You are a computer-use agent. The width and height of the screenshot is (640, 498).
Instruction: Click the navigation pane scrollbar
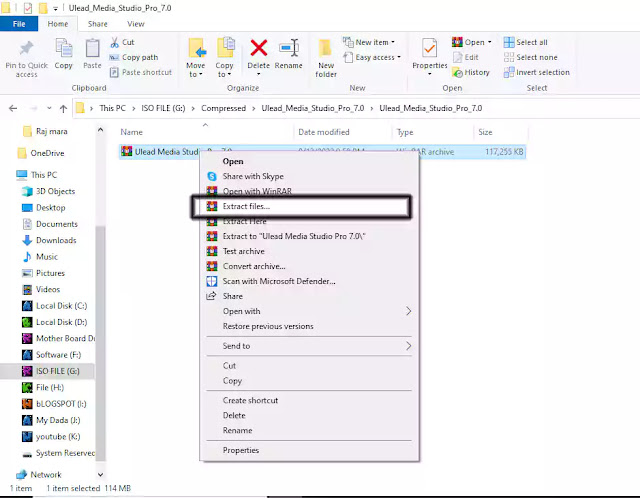click(x=100, y=343)
